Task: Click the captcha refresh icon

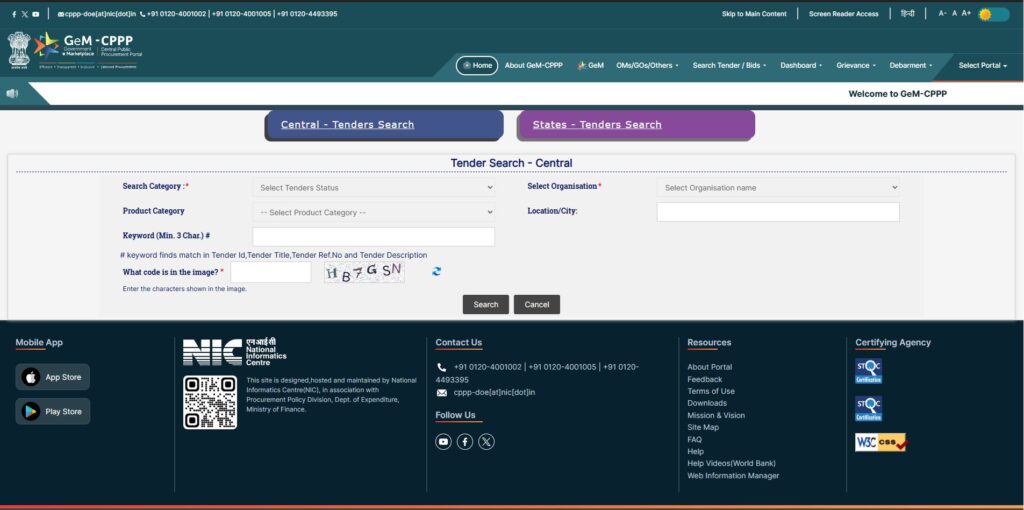Action: (437, 272)
